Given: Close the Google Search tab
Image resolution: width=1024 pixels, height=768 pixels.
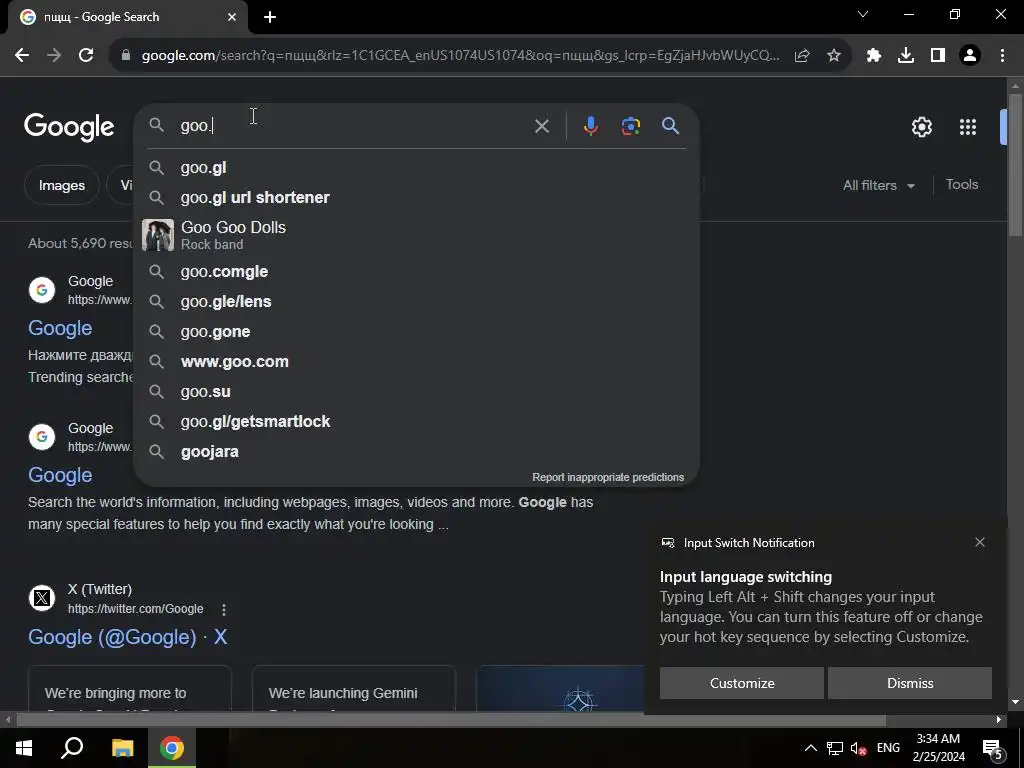Looking at the screenshot, I should (232, 17).
